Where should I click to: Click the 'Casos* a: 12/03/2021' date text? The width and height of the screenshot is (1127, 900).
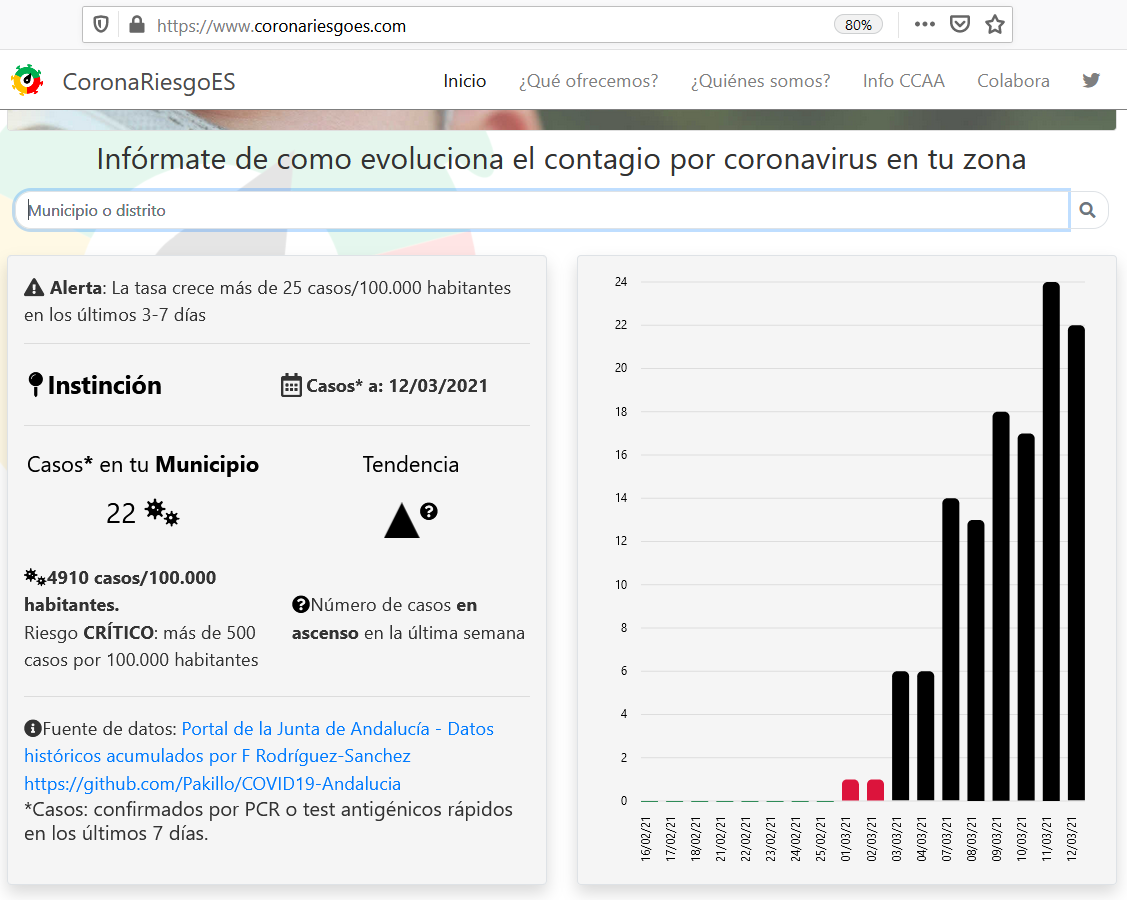[397, 386]
